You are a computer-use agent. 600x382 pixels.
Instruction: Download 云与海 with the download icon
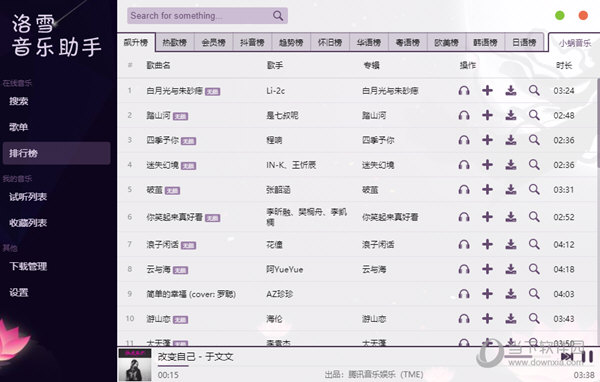510,269
